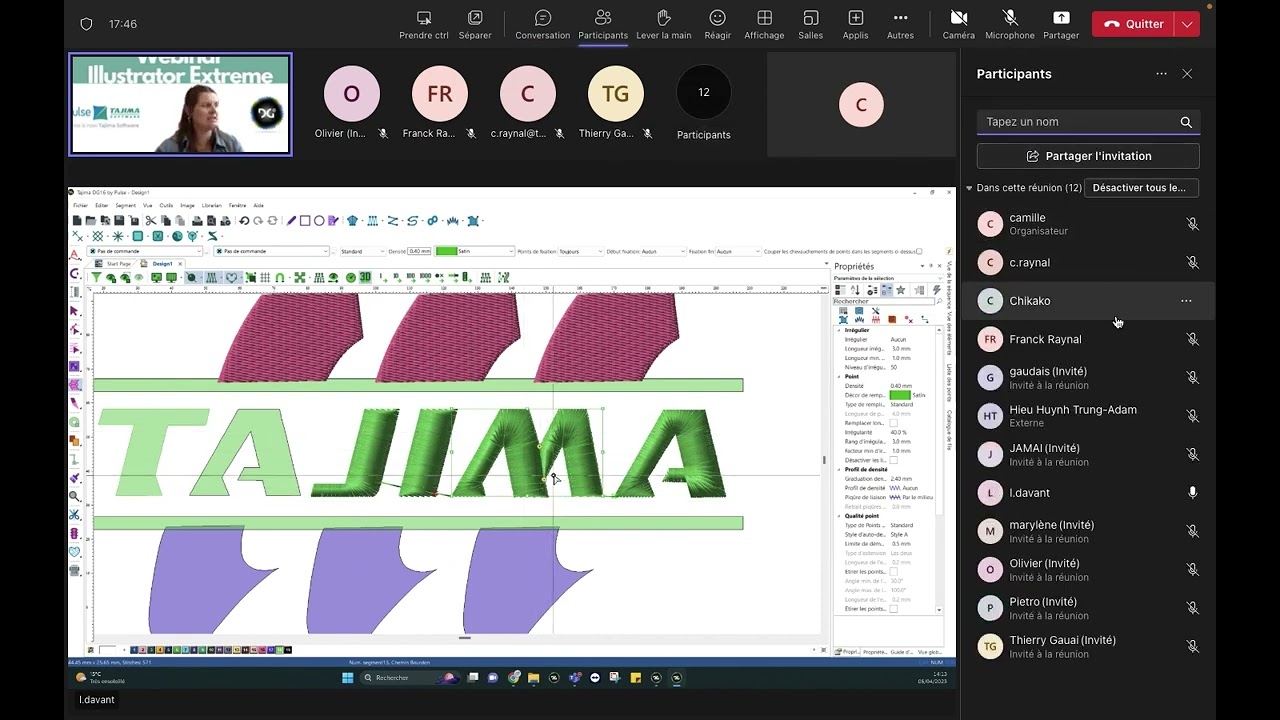Open Conversation in Teams toolbar
Screen dimensions: 1280x720
coord(543,24)
